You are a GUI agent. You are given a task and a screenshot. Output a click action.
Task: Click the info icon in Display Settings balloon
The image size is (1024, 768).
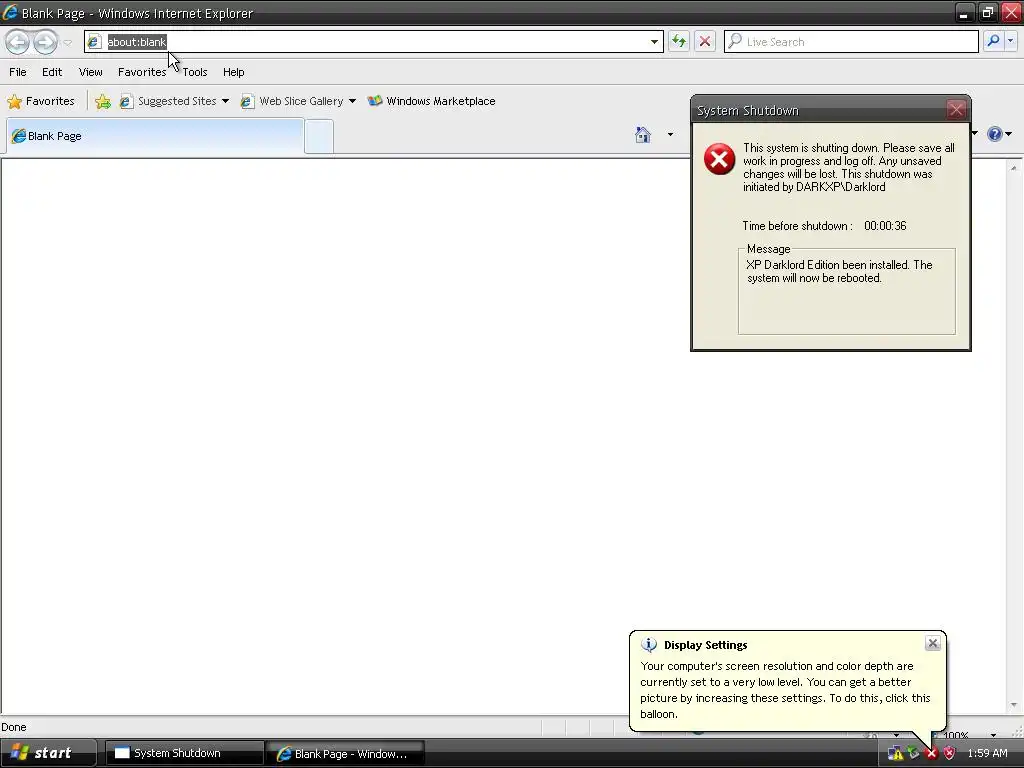click(648, 645)
